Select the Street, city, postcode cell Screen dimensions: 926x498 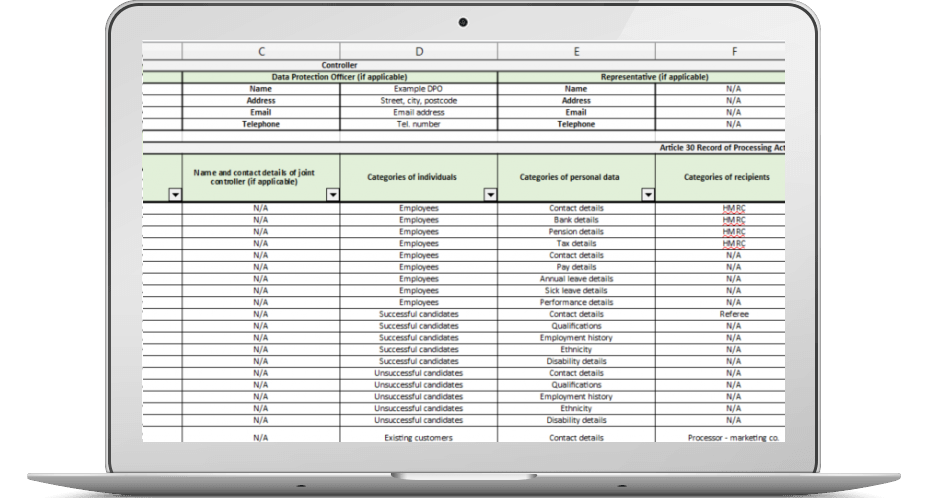point(419,100)
